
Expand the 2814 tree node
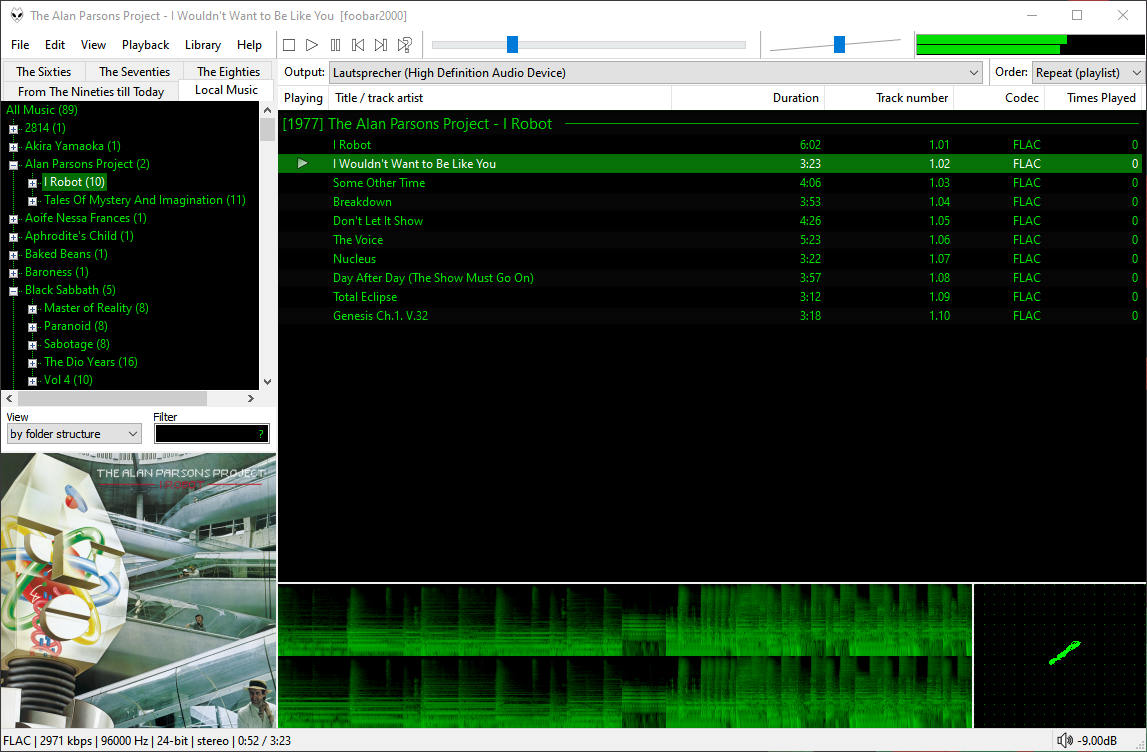pyautogui.click(x=14, y=129)
